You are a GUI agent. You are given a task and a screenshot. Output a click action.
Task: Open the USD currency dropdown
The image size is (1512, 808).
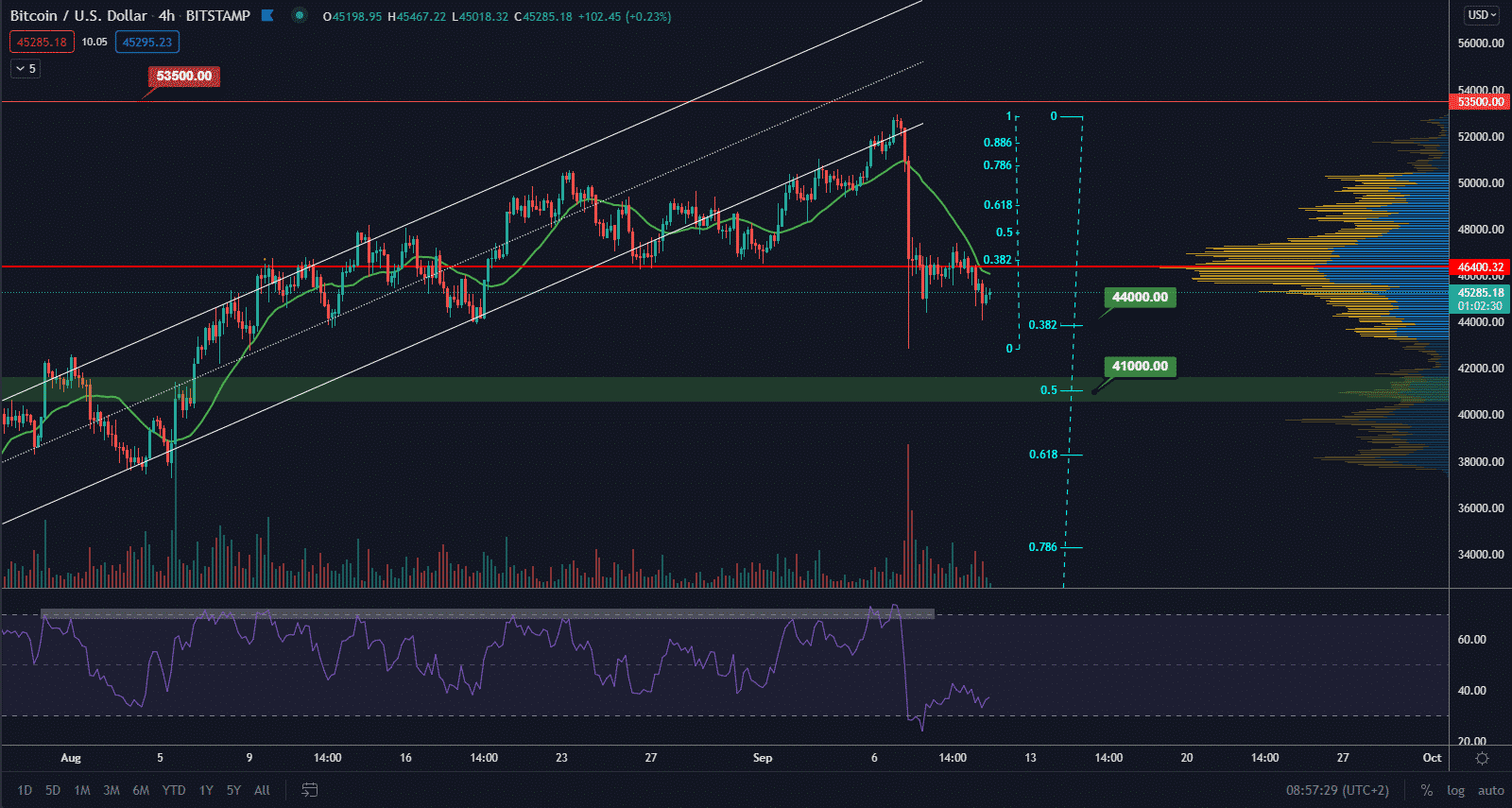click(1482, 15)
